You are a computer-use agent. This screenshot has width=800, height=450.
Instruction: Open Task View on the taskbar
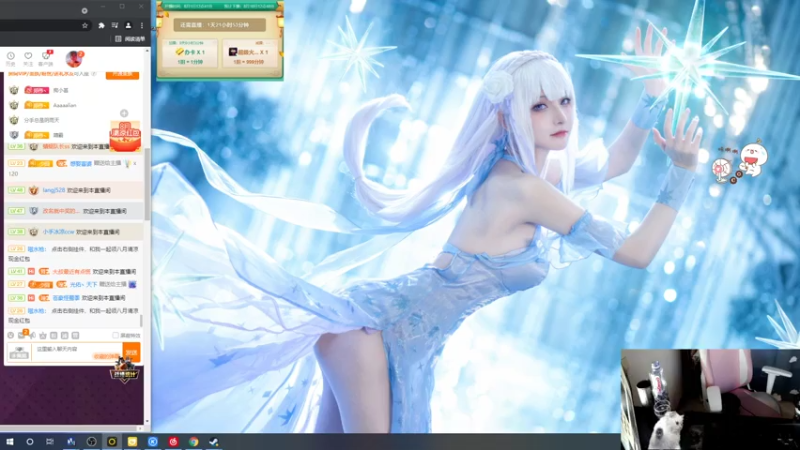click(49, 442)
